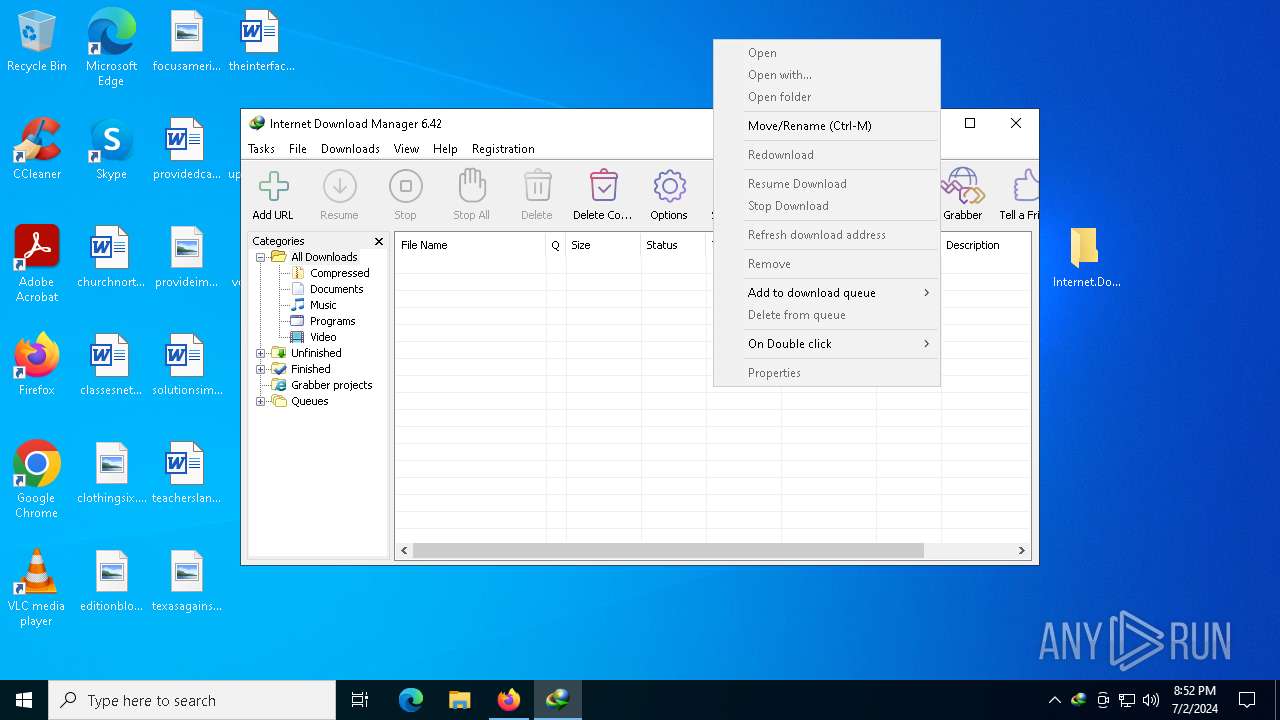Sort by Status column header

coord(673,245)
